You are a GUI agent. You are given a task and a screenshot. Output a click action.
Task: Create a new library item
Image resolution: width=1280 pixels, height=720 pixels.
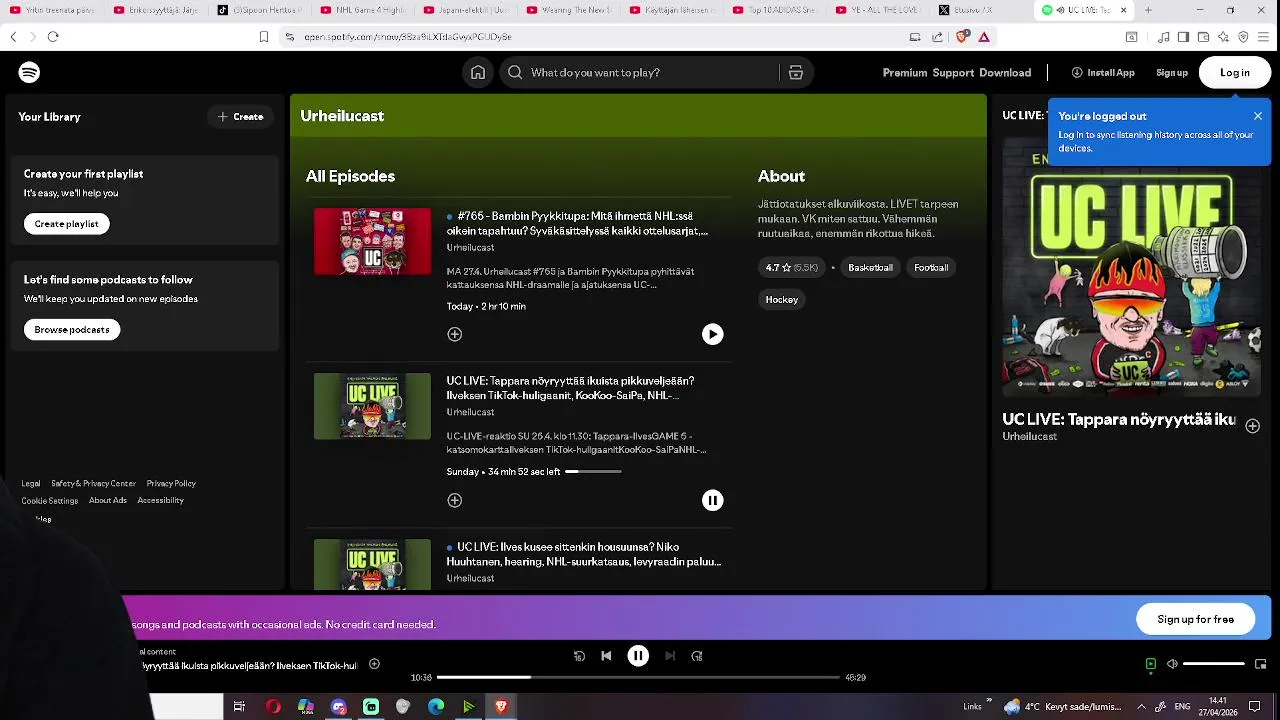click(x=240, y=116)
